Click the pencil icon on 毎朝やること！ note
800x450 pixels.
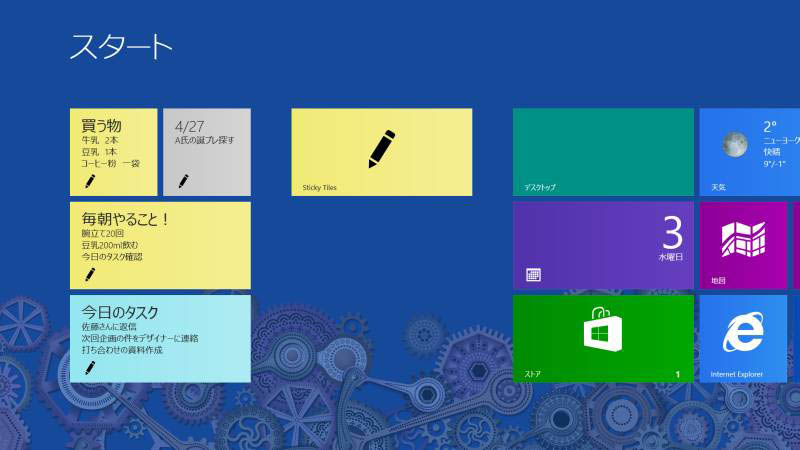pos(90,274)
